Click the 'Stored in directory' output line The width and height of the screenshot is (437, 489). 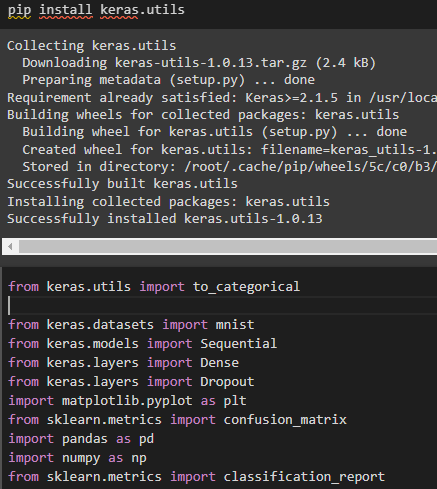point(229,167)
